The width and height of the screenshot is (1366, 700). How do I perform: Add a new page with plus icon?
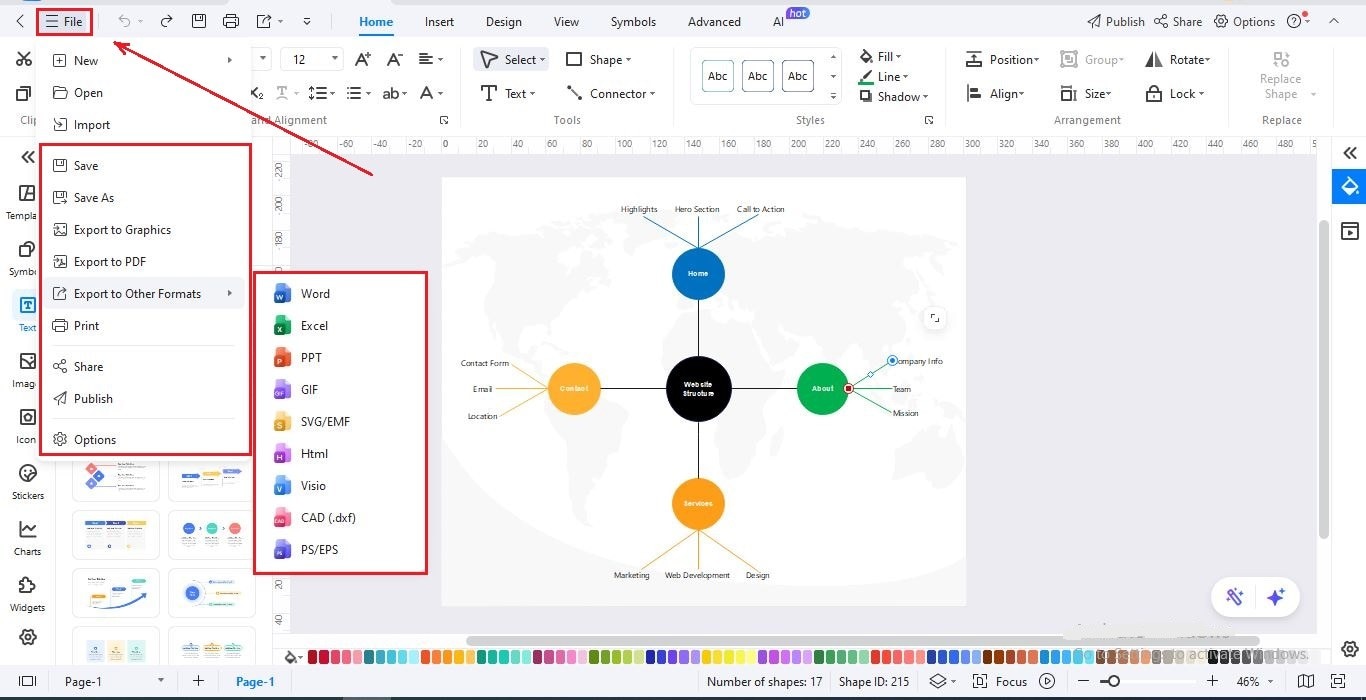[x=198, y=681]
